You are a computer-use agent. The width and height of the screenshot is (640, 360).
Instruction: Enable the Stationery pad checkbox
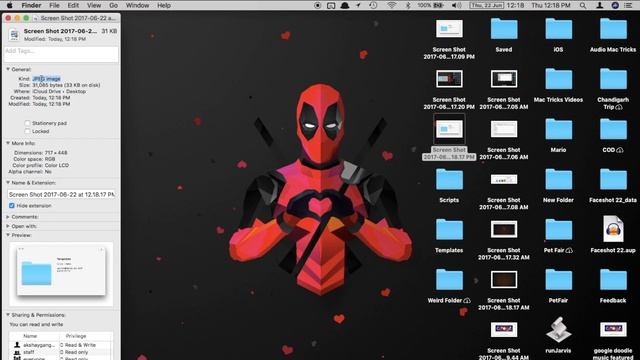coord(27,123)
